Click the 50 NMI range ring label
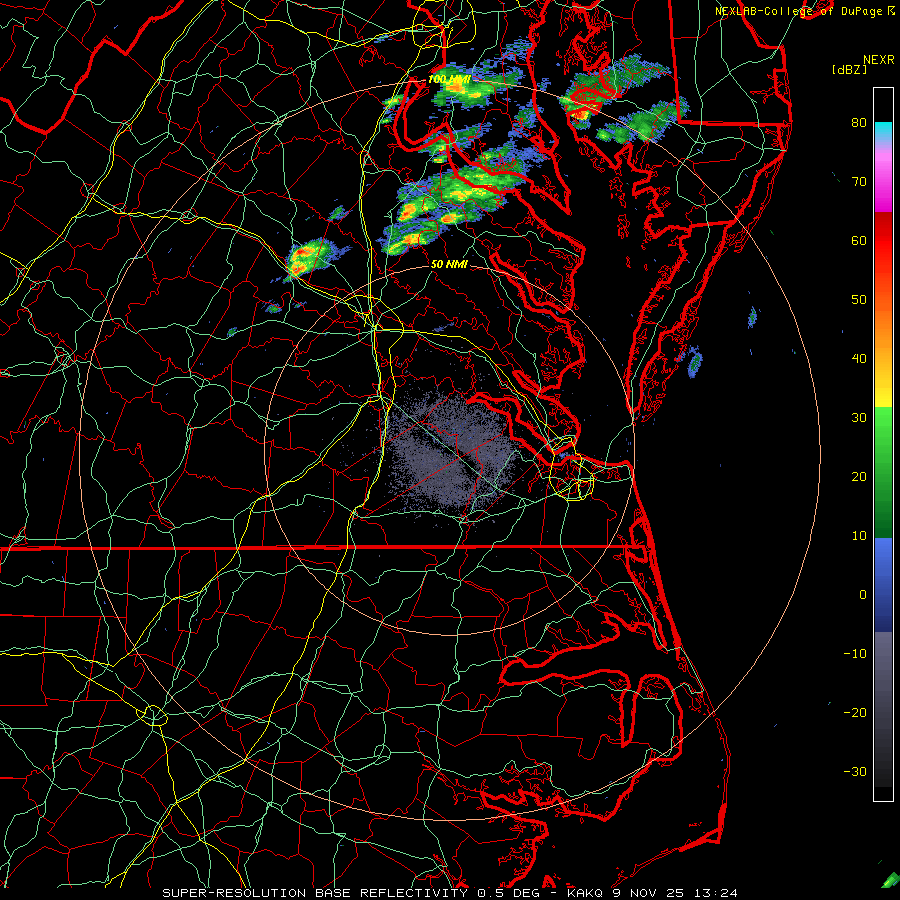Viewport: 900px width, 900px height. click(449, 264)
